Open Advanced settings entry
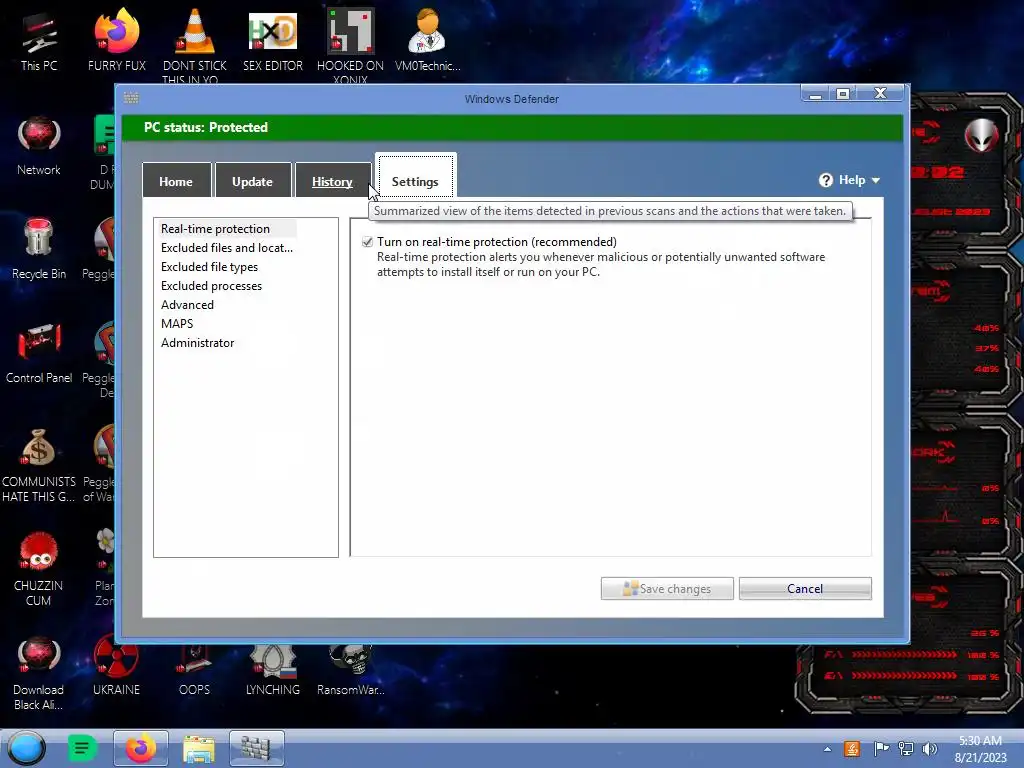The image size is (1024, 768). (187, 304)
